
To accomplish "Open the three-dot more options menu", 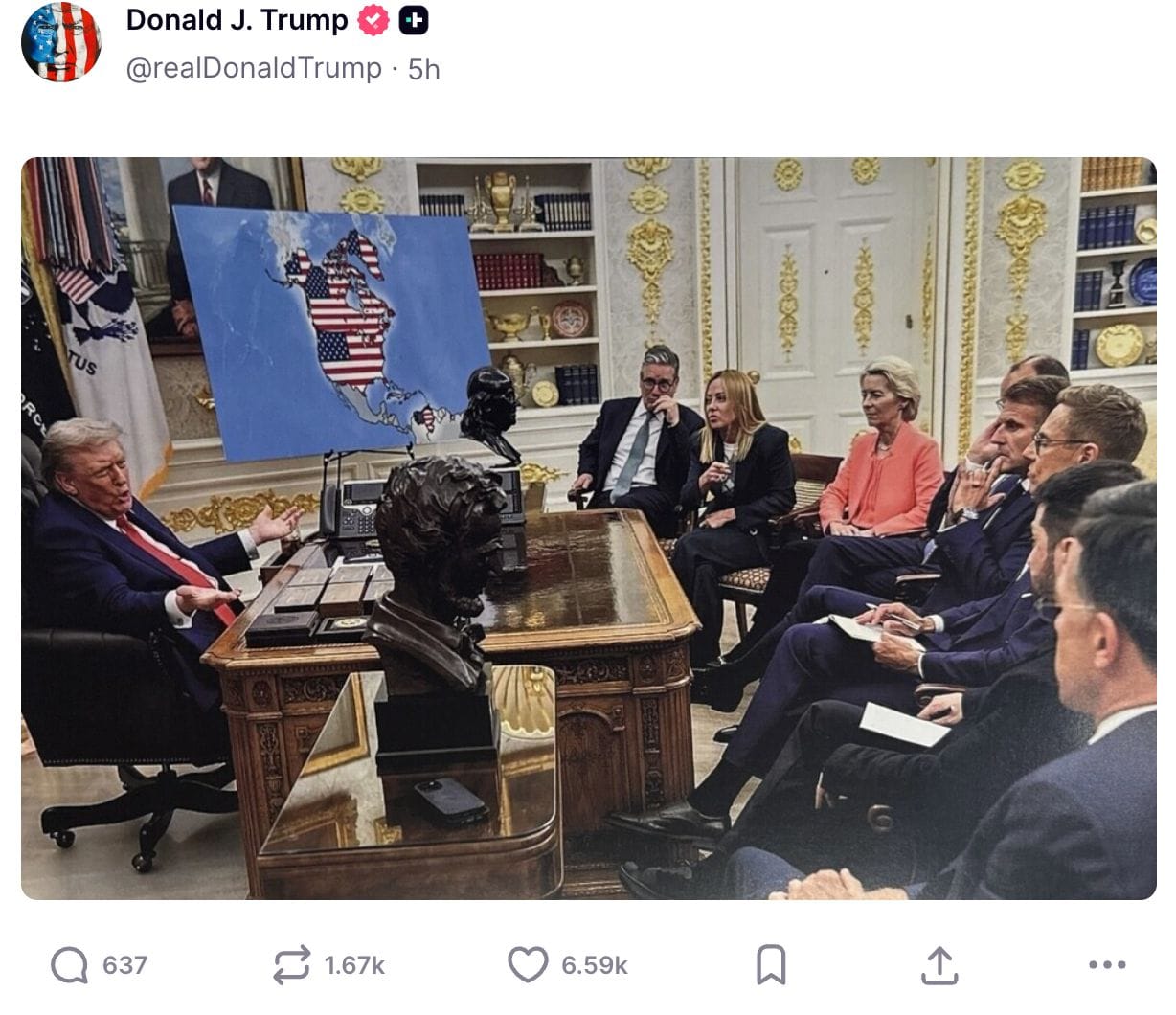I will [x=1107, y=965].
